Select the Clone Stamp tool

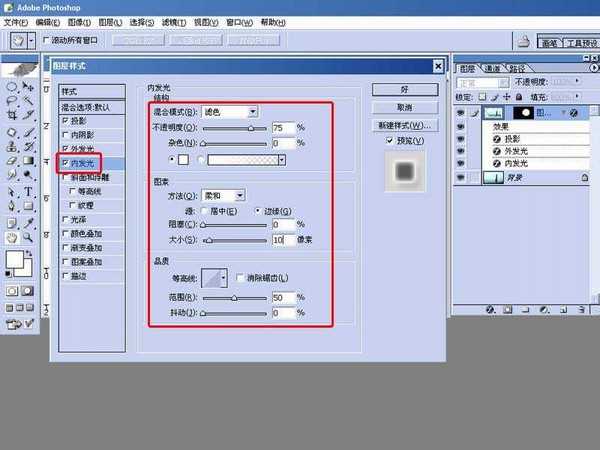(x=11, y=146)
